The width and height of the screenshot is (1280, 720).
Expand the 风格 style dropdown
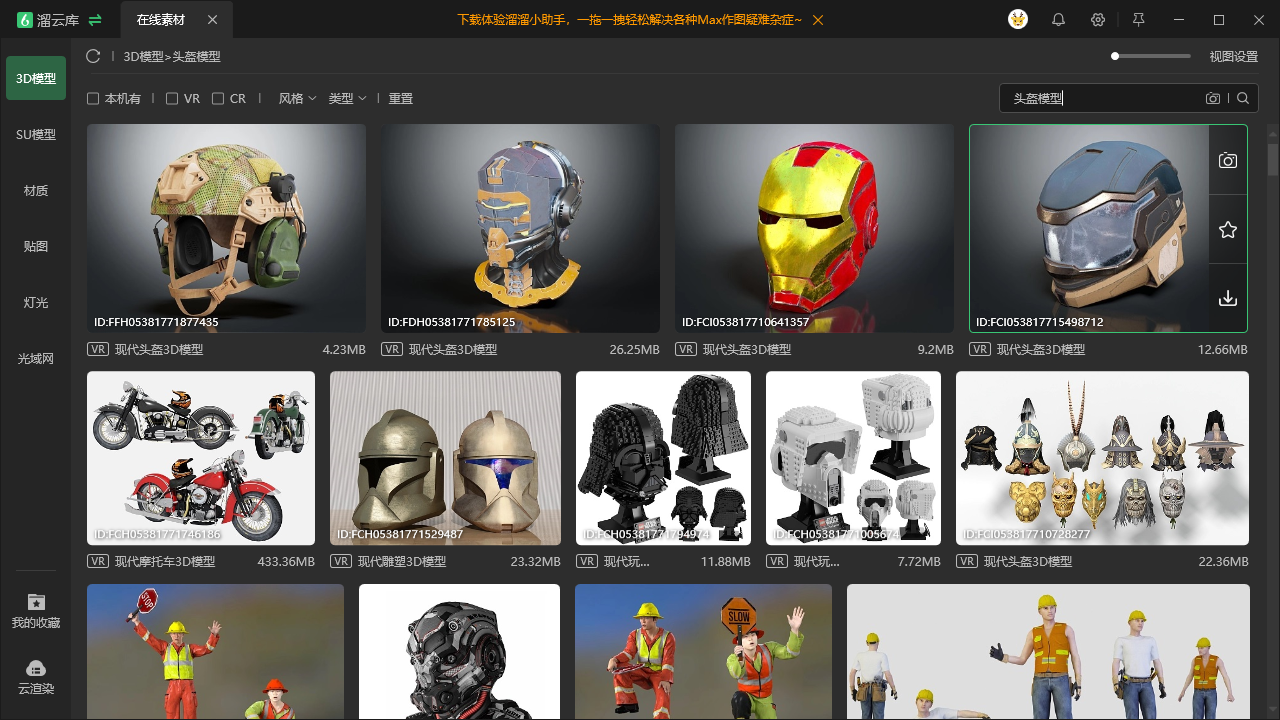(297, 99)
